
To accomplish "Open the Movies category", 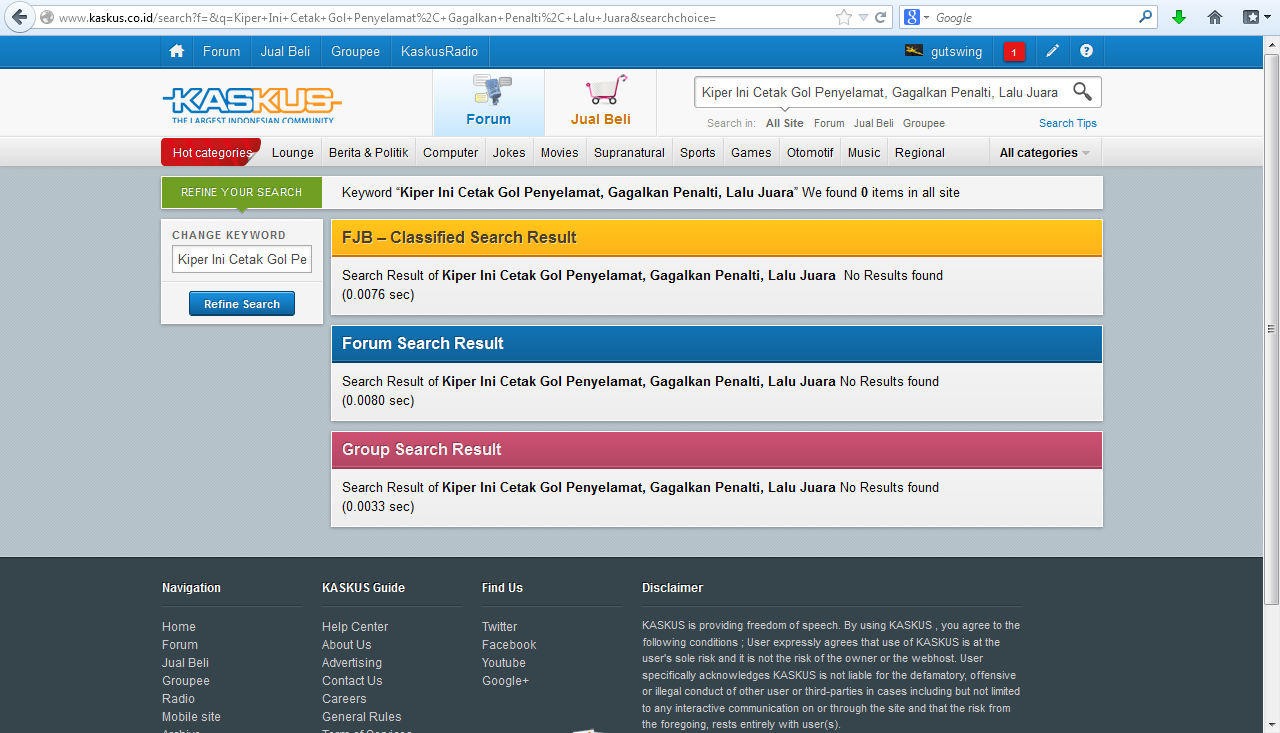I will pyautogui.click(x=560, y=153).
